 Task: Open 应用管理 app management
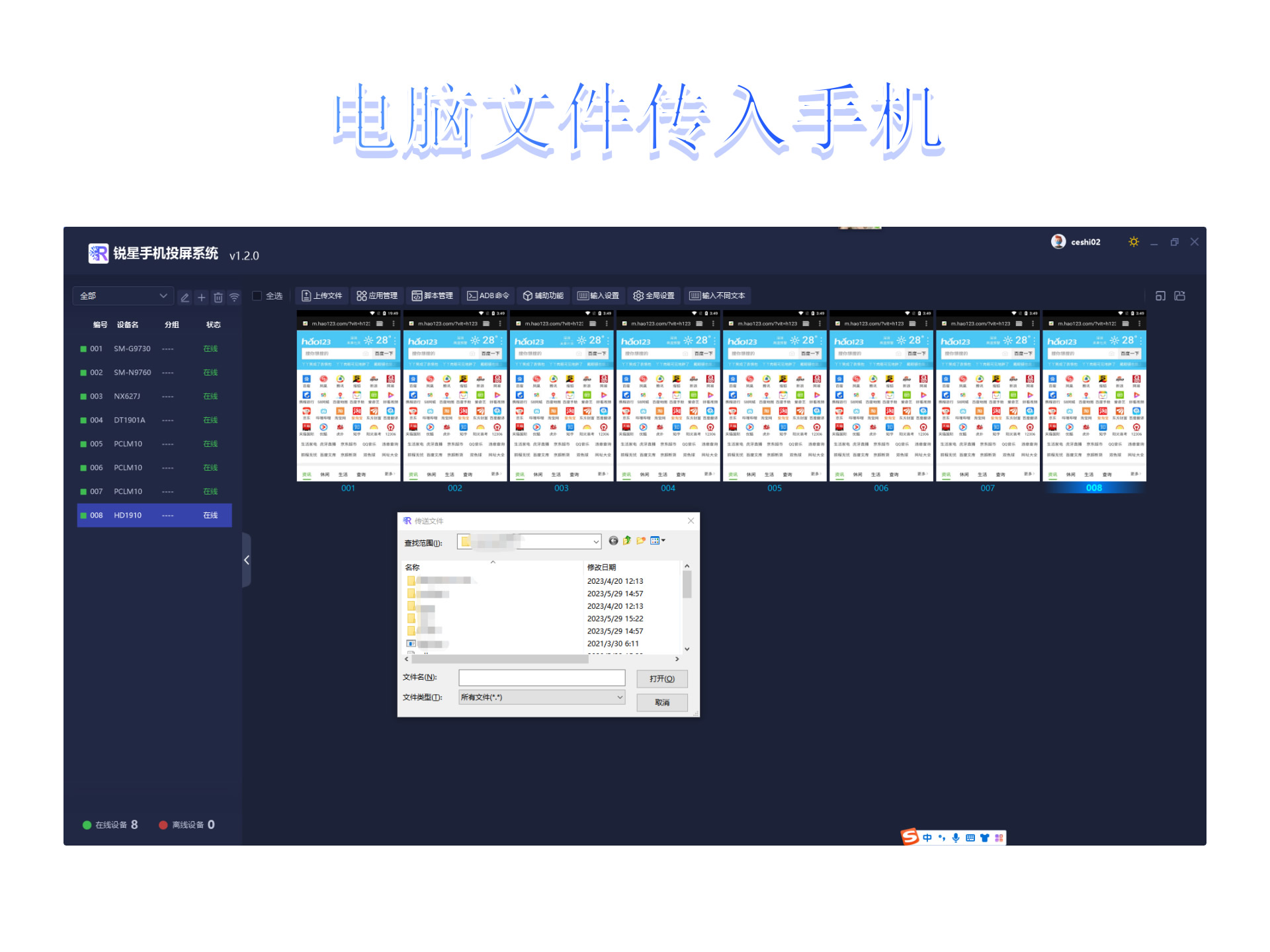tap(377, 296)
